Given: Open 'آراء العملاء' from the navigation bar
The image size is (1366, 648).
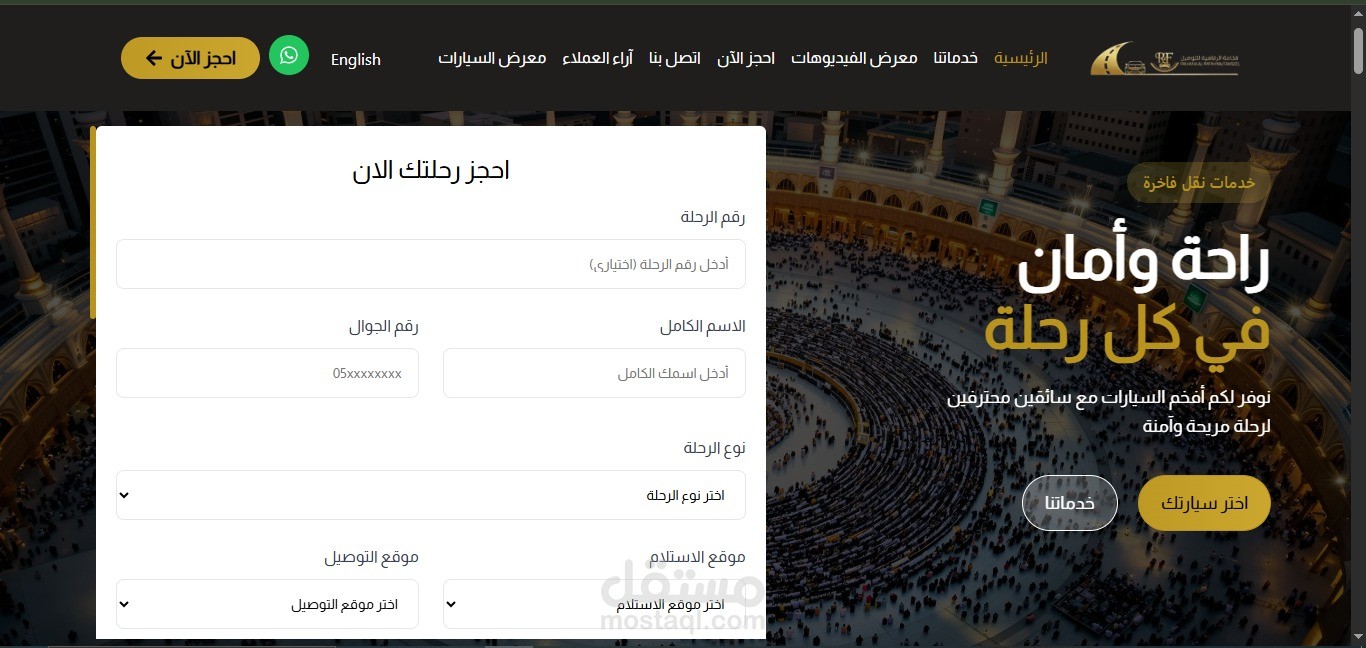Looking at the screenshot, I should click(x=598, y=58).
